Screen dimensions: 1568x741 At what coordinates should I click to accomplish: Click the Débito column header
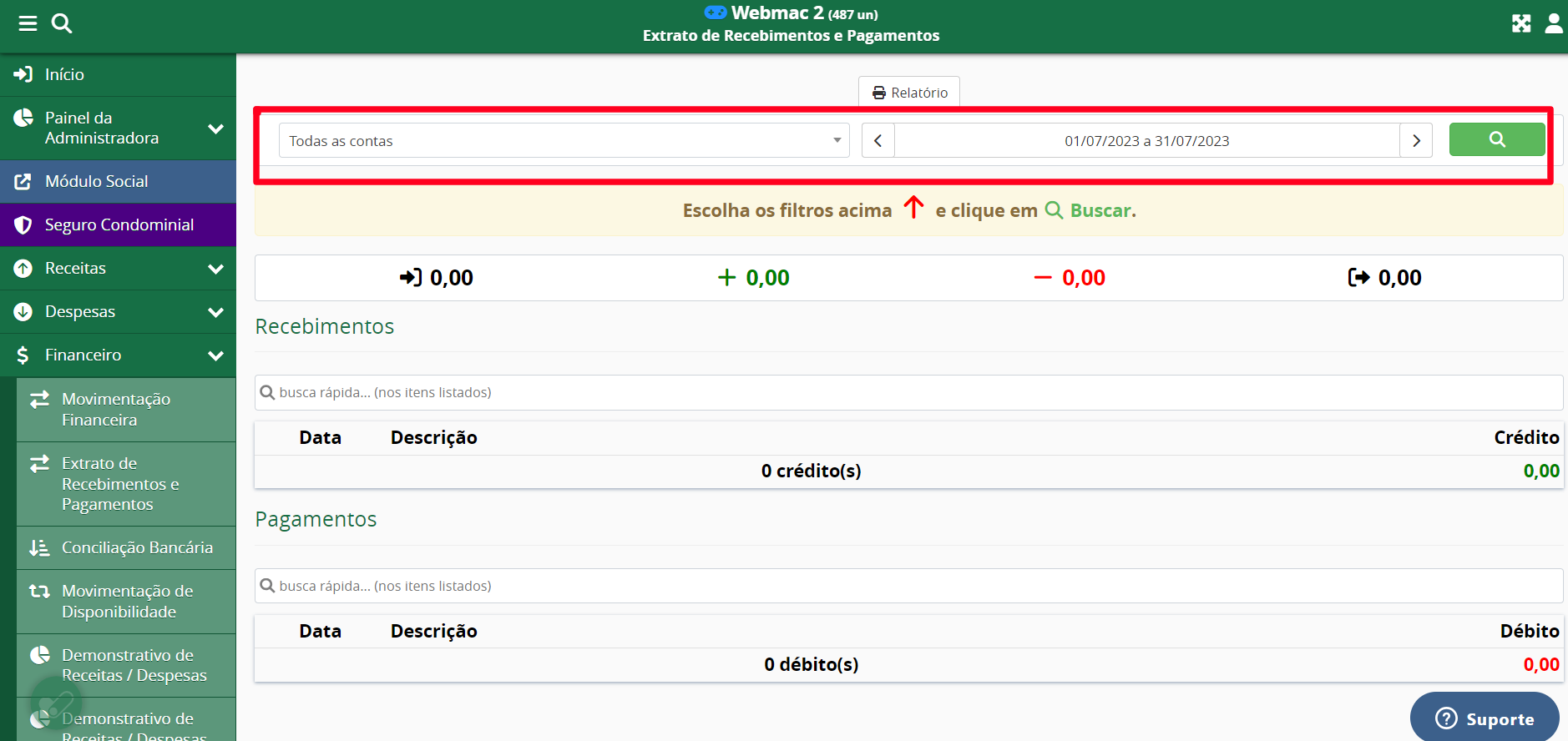1530,631
